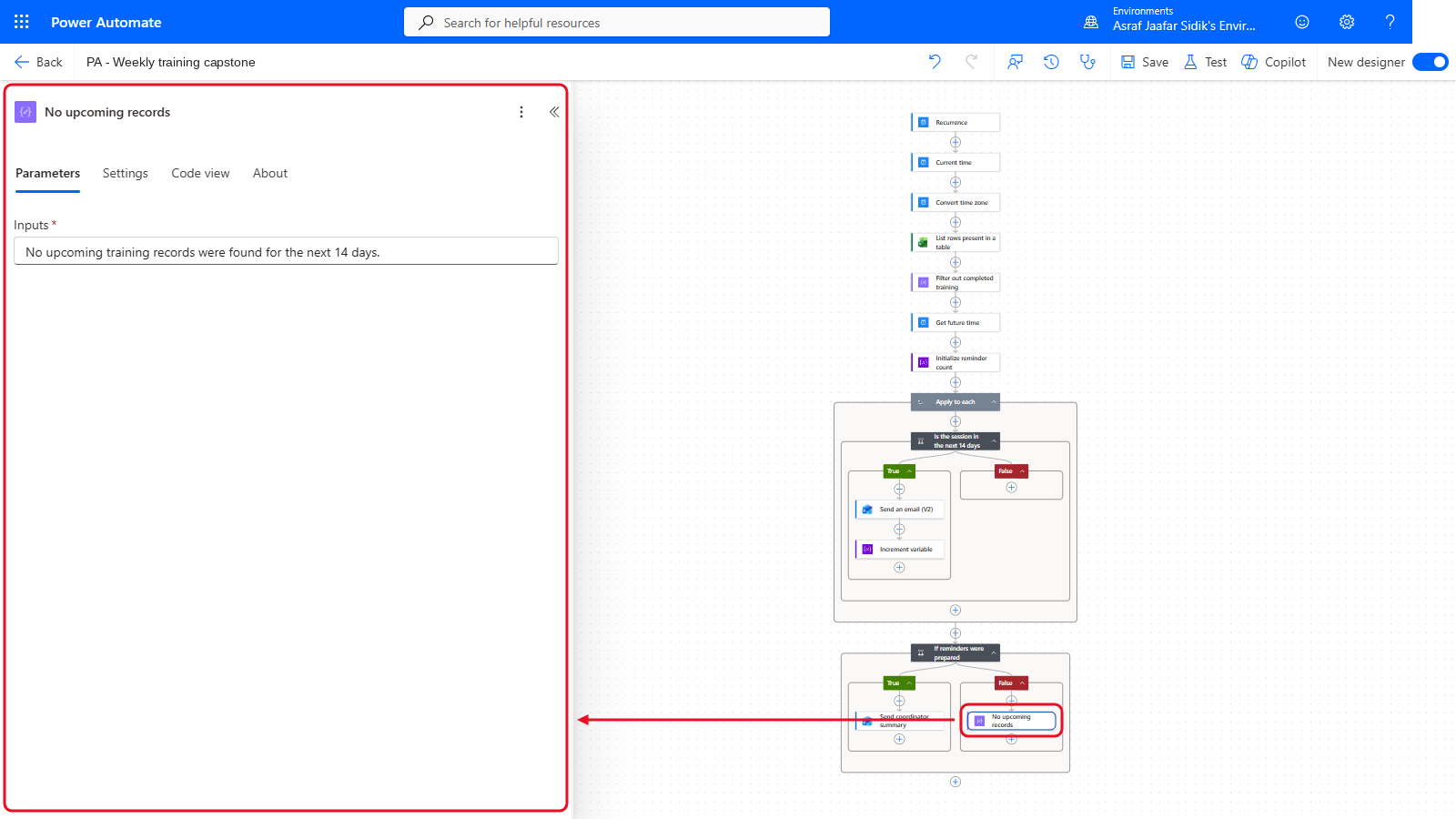
Task: Open the app launcher waffle icon
Action: pyautogui.click(x=22, y=22)
